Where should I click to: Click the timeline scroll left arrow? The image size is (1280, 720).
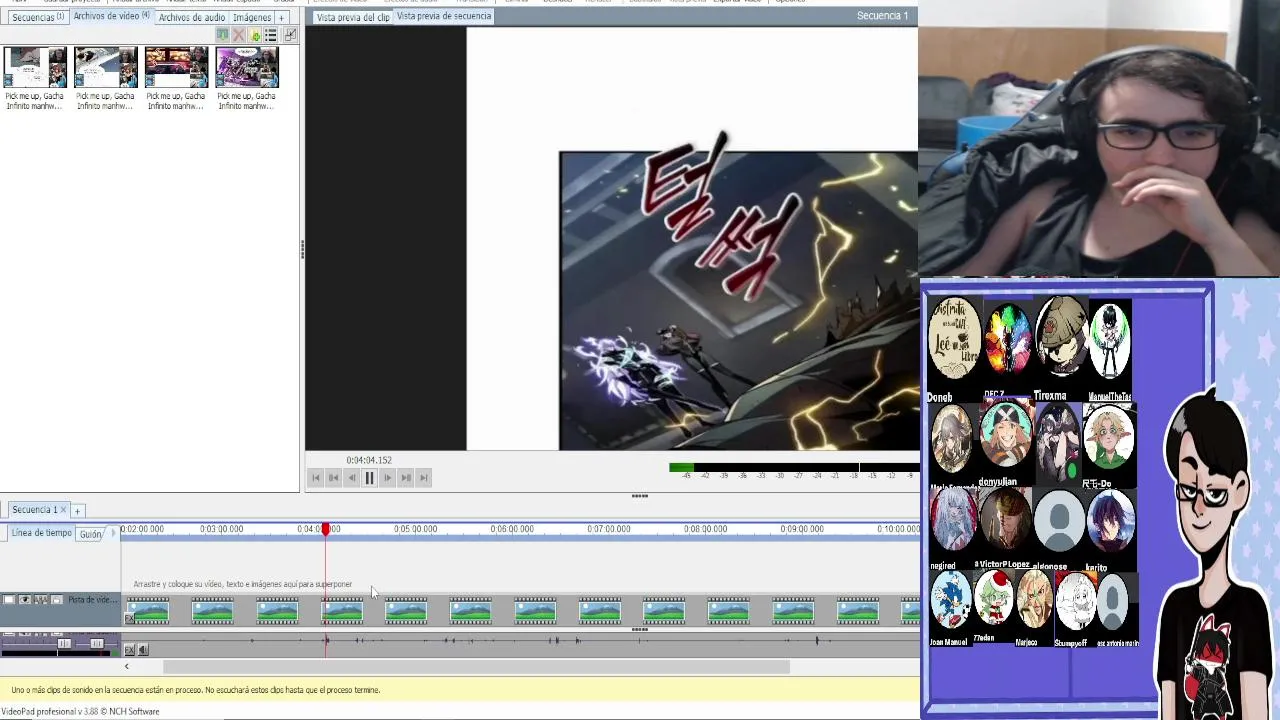(126, 667)
